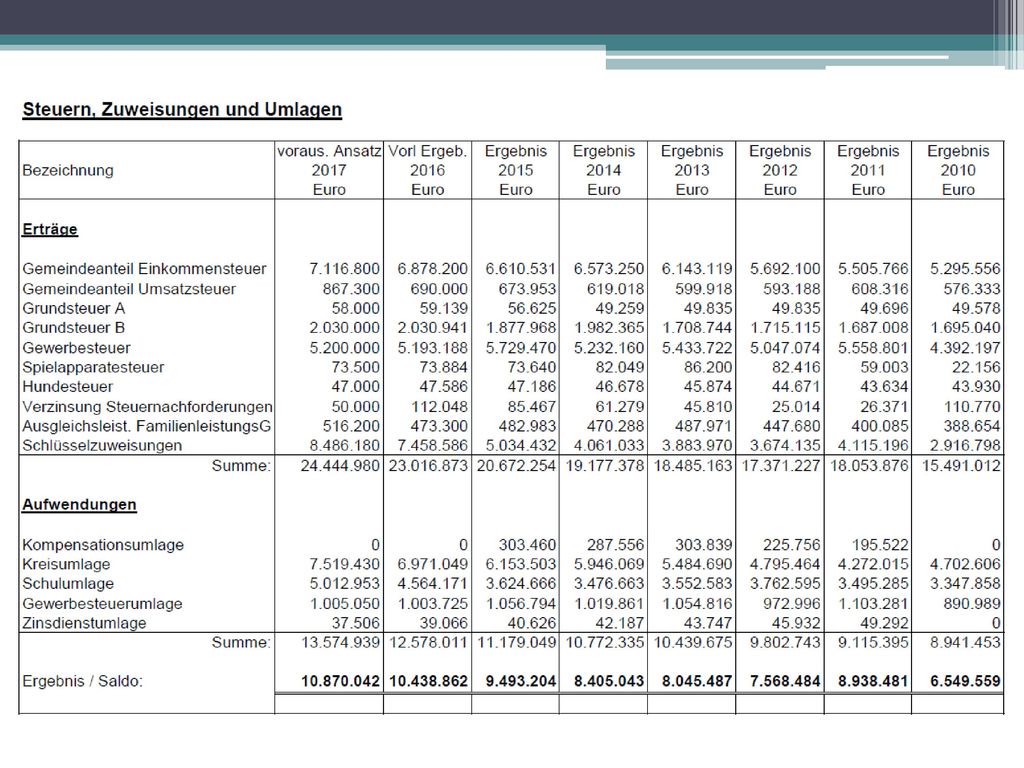Select the Saldo value 8.405.043

click(609, 681)
